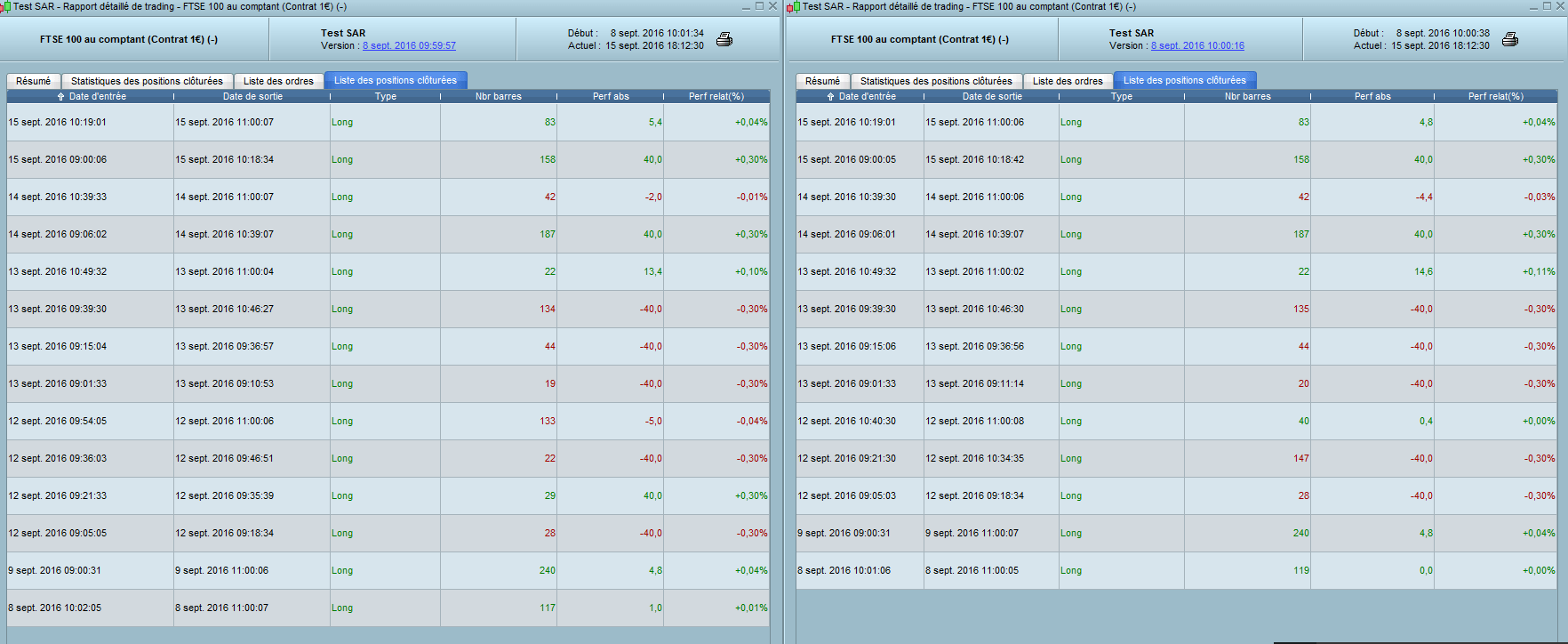Select entry date 12 sept. 2016 10:40:30
The height and width of the screenshot is (644, 1568).
847,422
